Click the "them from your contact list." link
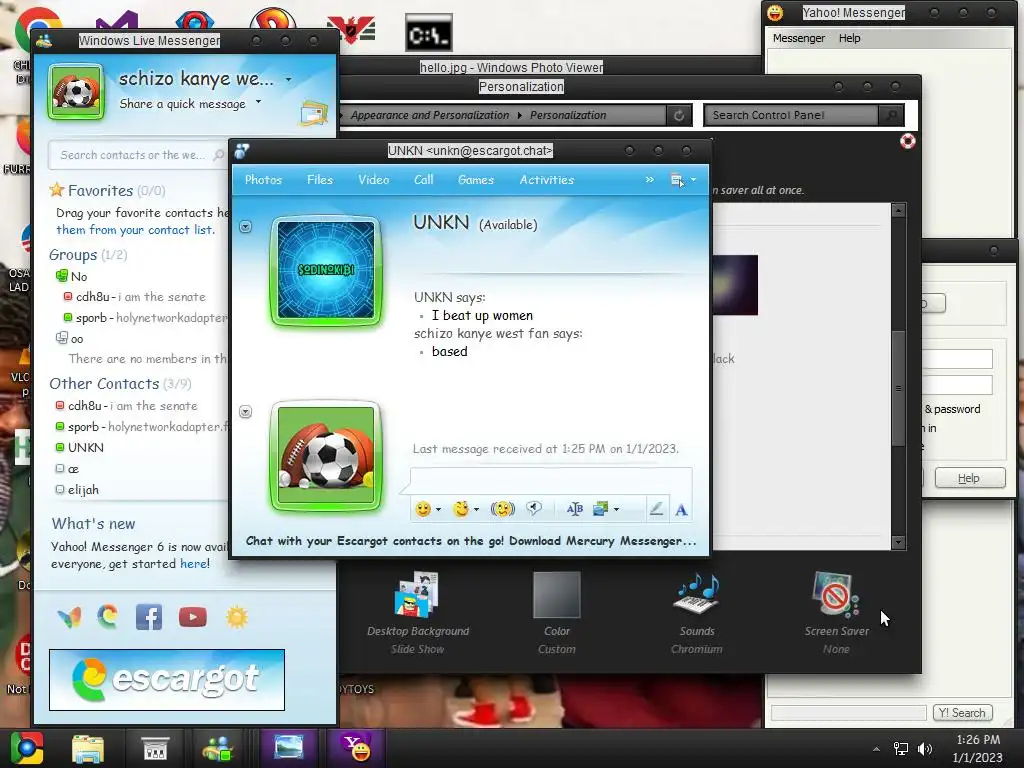The image size is (1024, 768). tap(135, 230)
